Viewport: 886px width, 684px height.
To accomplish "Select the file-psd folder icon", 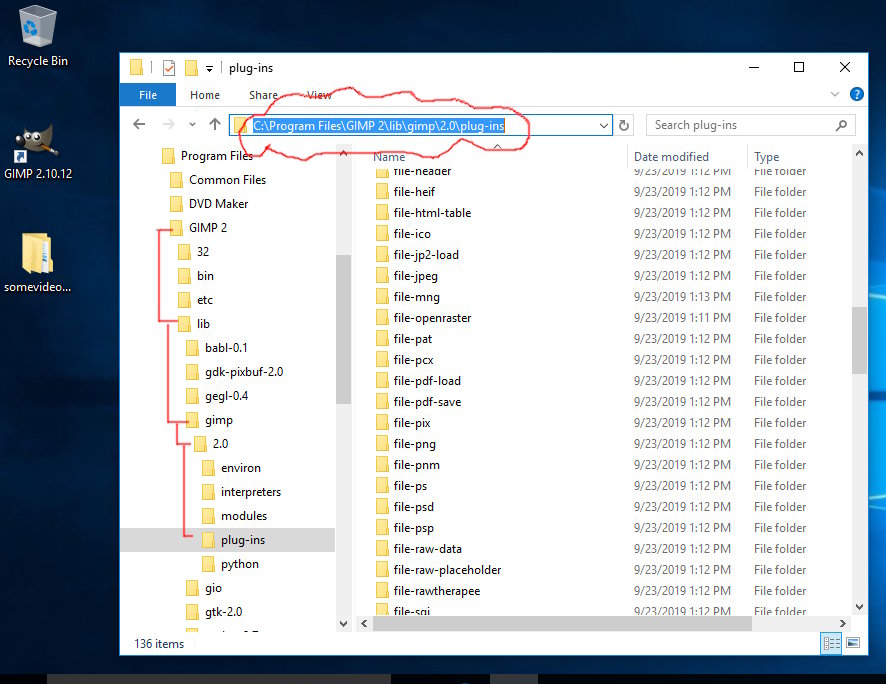I will point(382,507).
